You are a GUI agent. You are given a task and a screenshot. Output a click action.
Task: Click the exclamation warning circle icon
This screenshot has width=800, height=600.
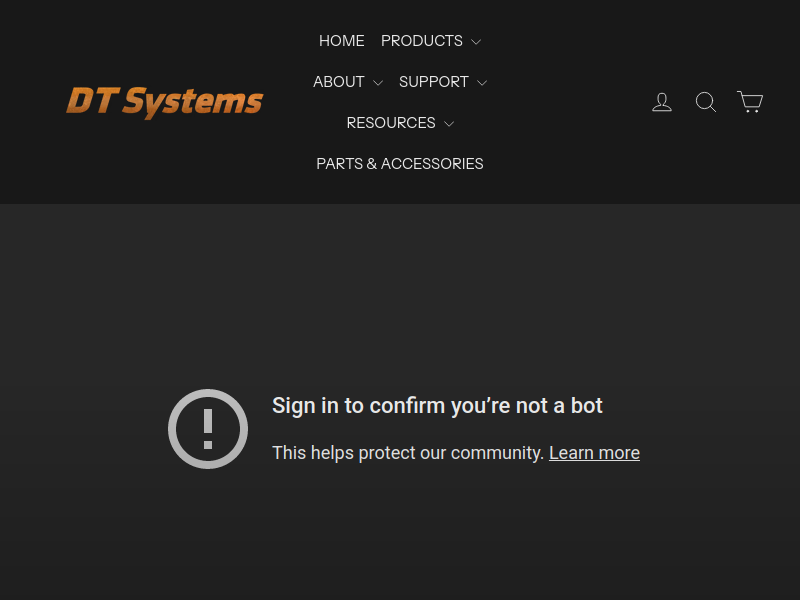[208, 429]
